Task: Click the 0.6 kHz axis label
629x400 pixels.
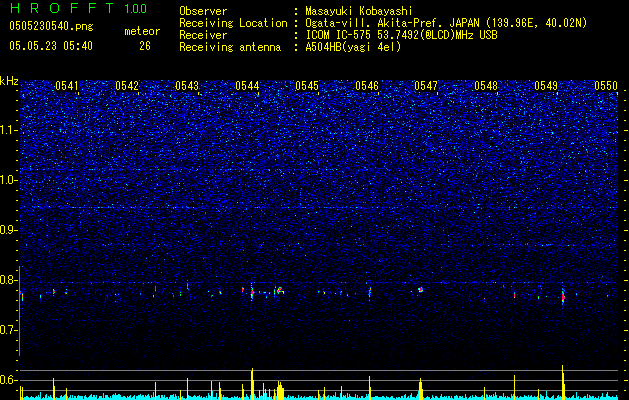Action: pyautogui.click(x=9, y=380)
